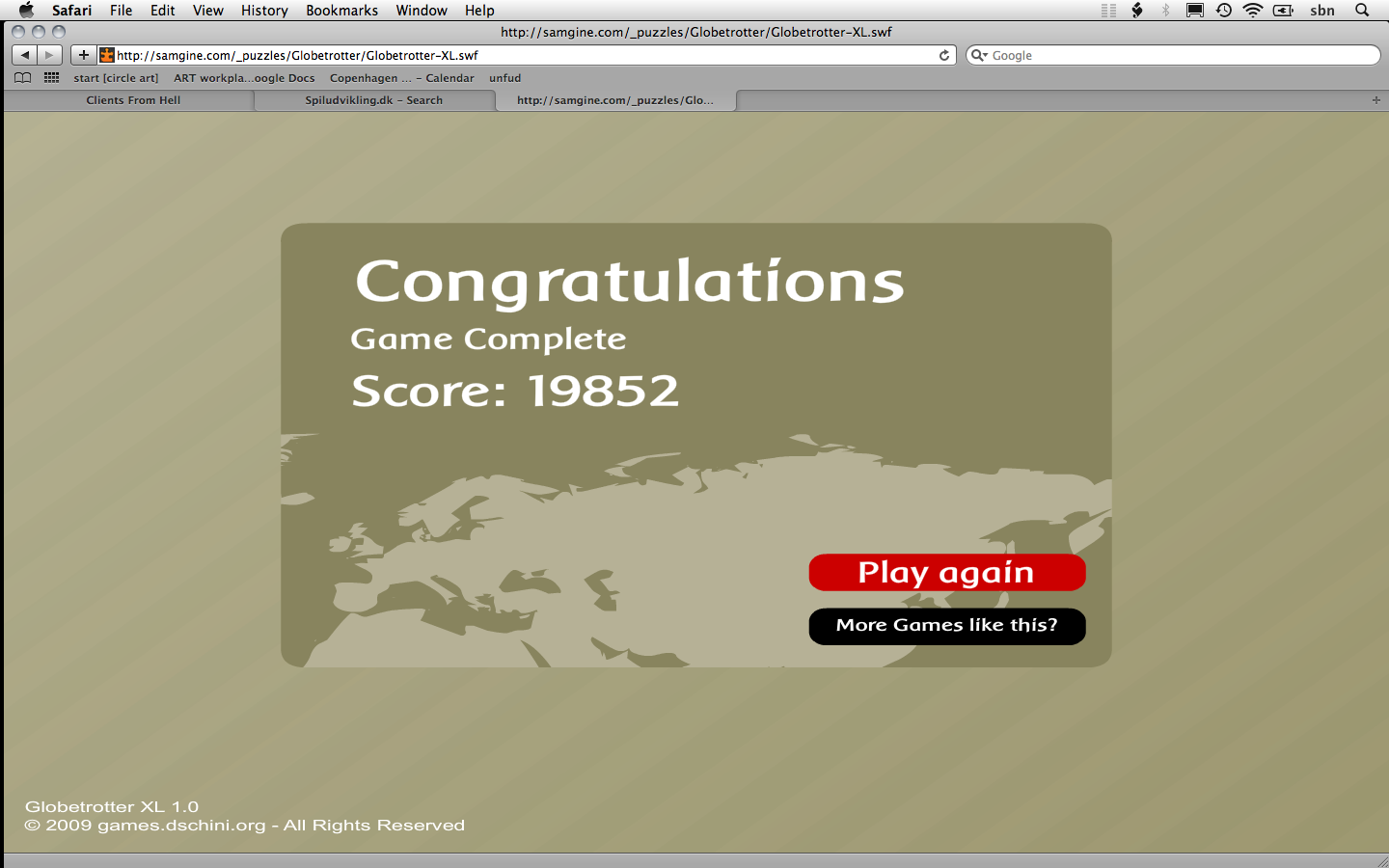1389x868 pixels.
Task: Close the Safari window red button
Action: coord(18,32)
